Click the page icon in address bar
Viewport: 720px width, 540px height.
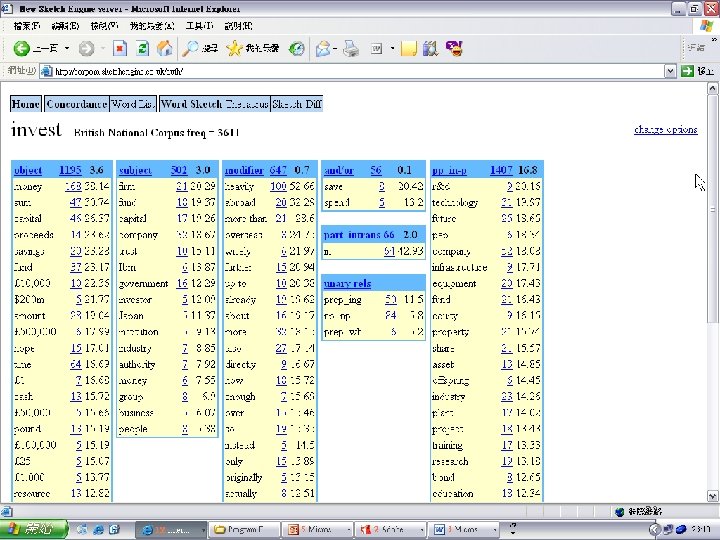46,71
